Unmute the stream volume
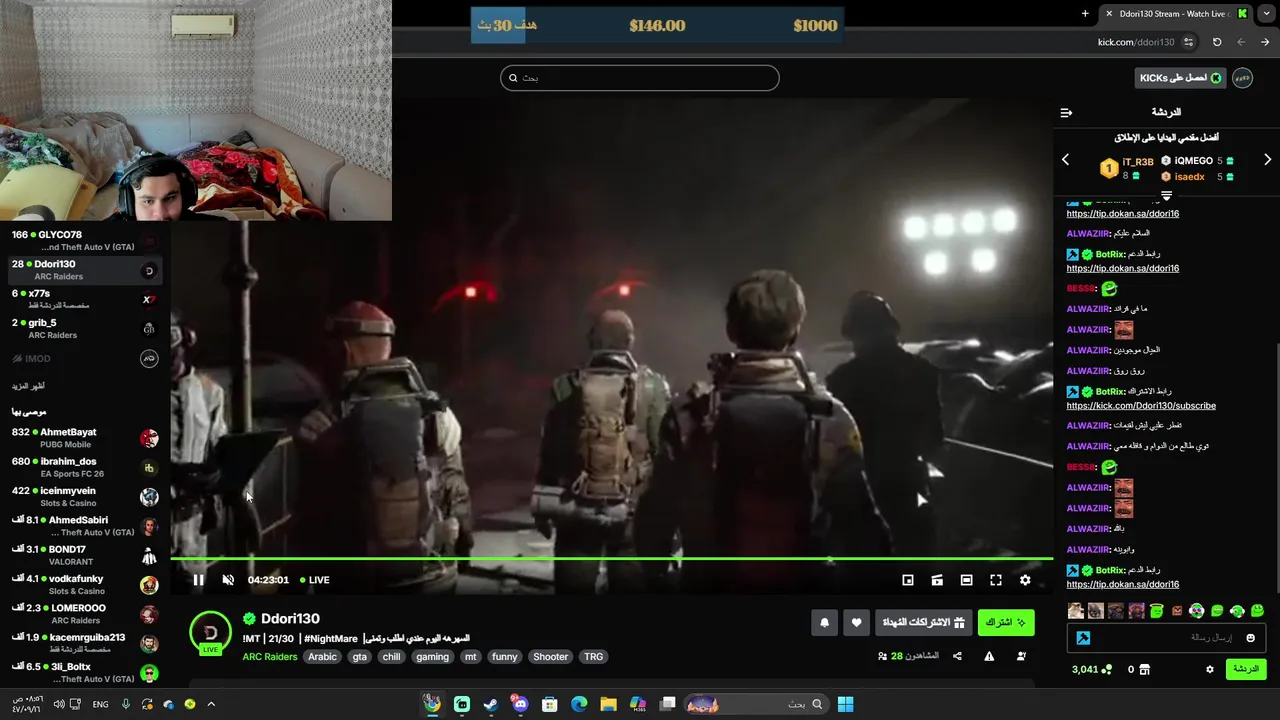This screenshot has height=720, width=1280. pyautogui.click(x=228, y=580)
